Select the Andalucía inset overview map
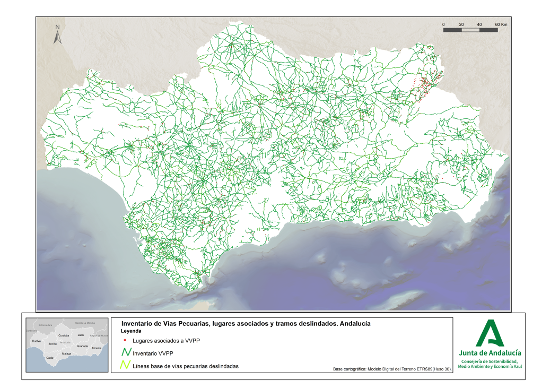 (67, 345)
